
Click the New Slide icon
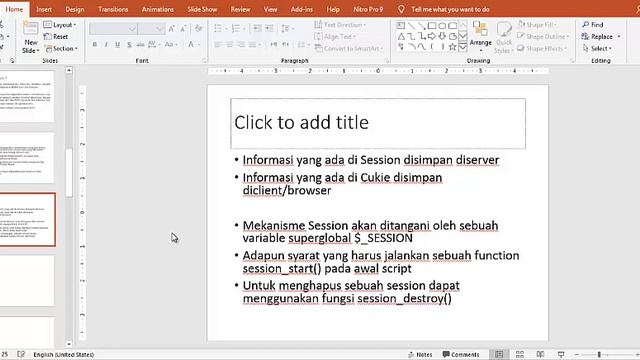point(31,29)
